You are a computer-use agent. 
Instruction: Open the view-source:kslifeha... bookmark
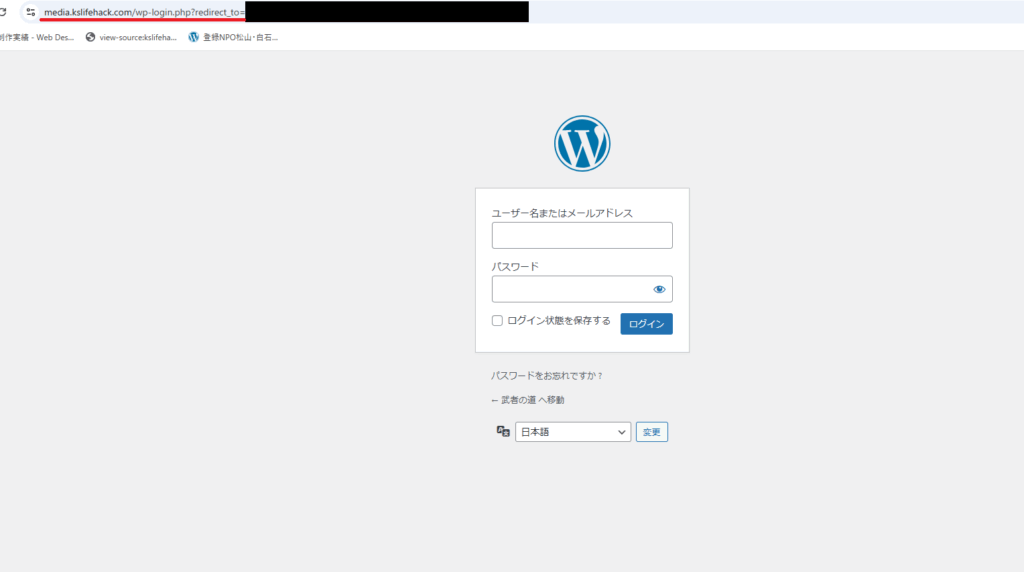(131, 37)
